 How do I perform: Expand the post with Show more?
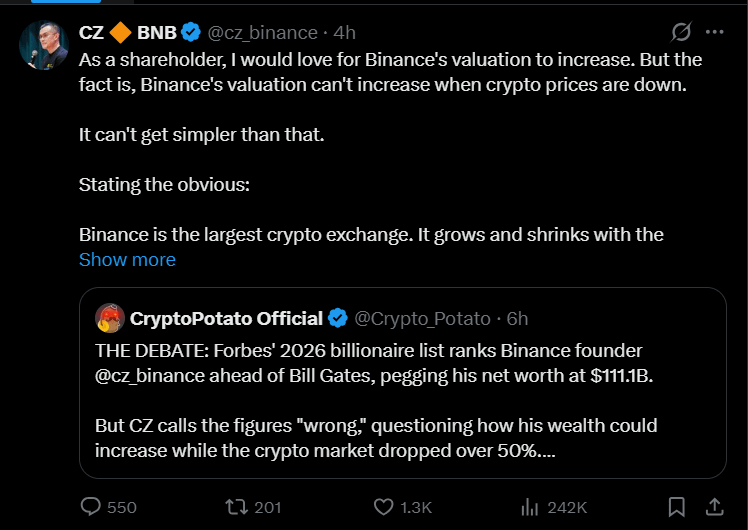127,259
